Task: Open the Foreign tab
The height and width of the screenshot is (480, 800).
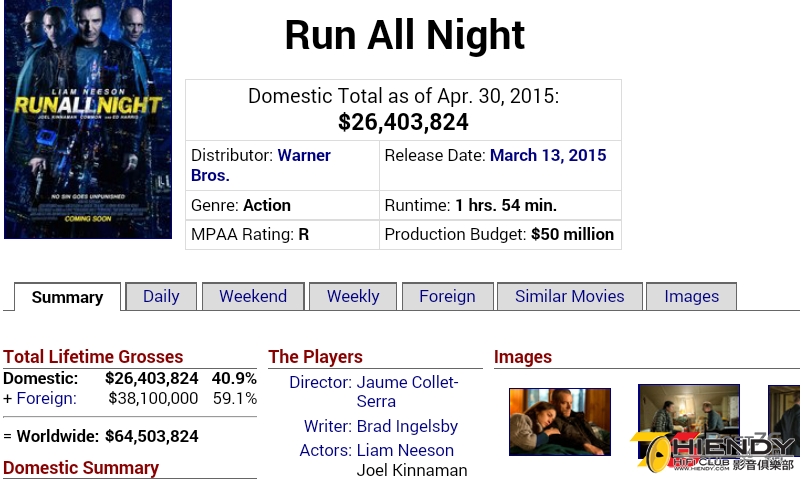Action: coord(447,297)
